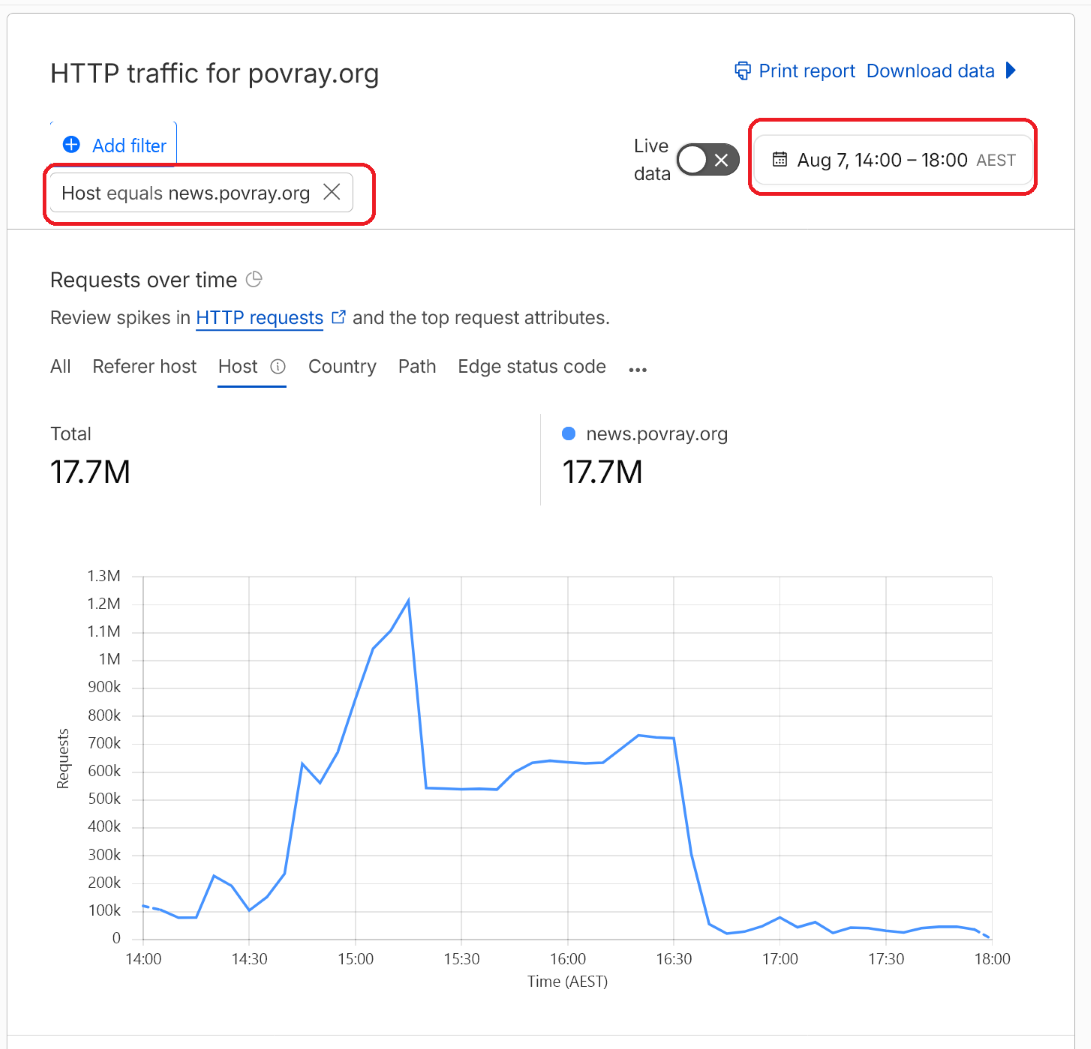Screen dimensions: 1091x1049
Task: Open the more tabs ellipsis menu
Action: click(x=637, y=369)
